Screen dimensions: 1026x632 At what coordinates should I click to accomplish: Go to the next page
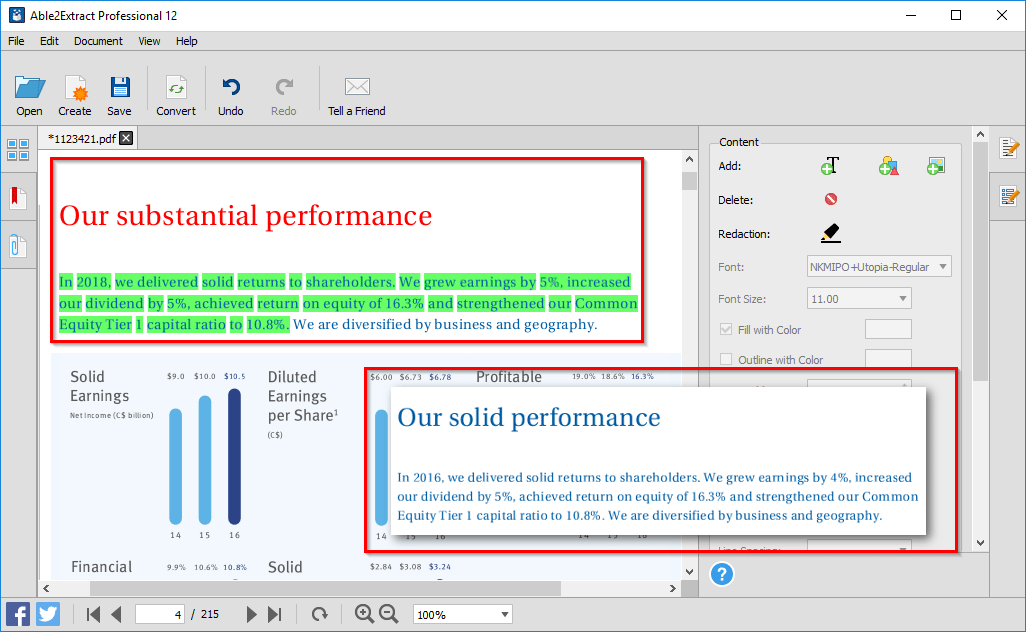click(251, 614)
